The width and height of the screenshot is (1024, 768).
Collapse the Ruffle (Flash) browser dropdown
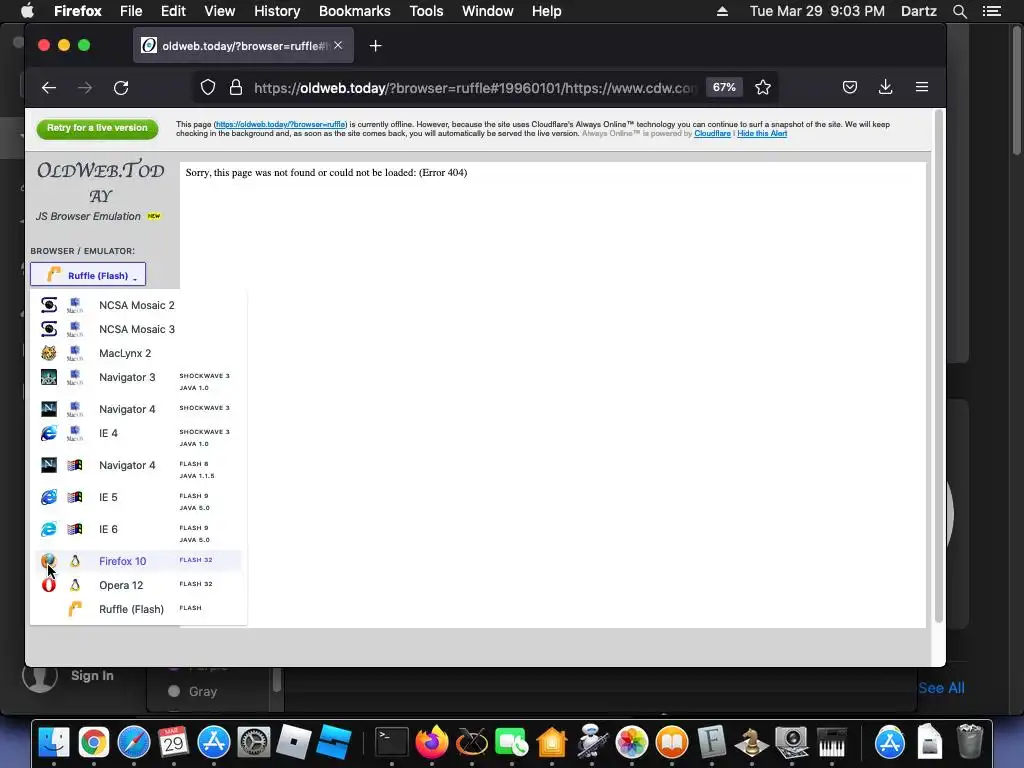[88, 275]
